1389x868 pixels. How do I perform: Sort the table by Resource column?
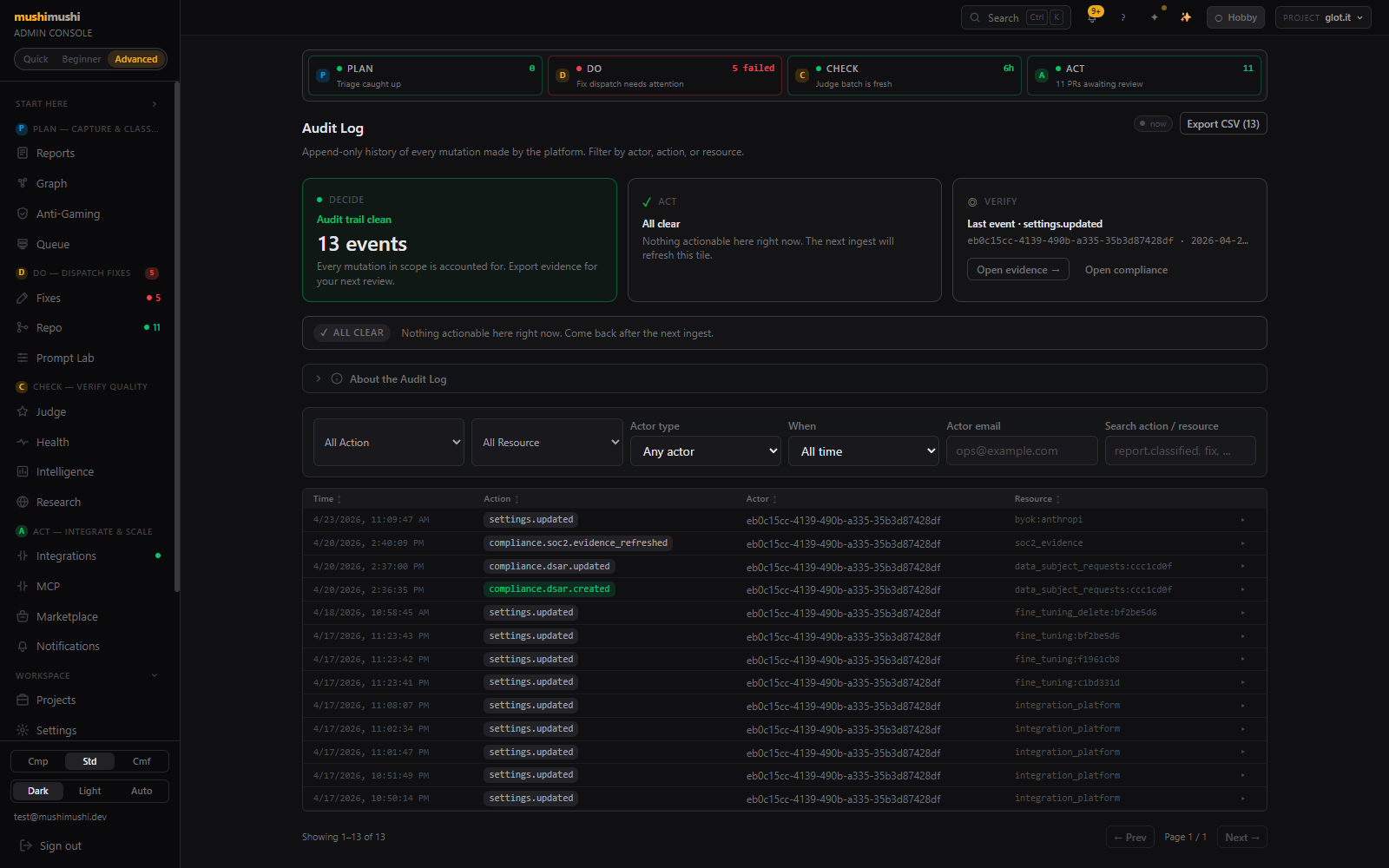pyautogui.click(x=1037, y=499)
